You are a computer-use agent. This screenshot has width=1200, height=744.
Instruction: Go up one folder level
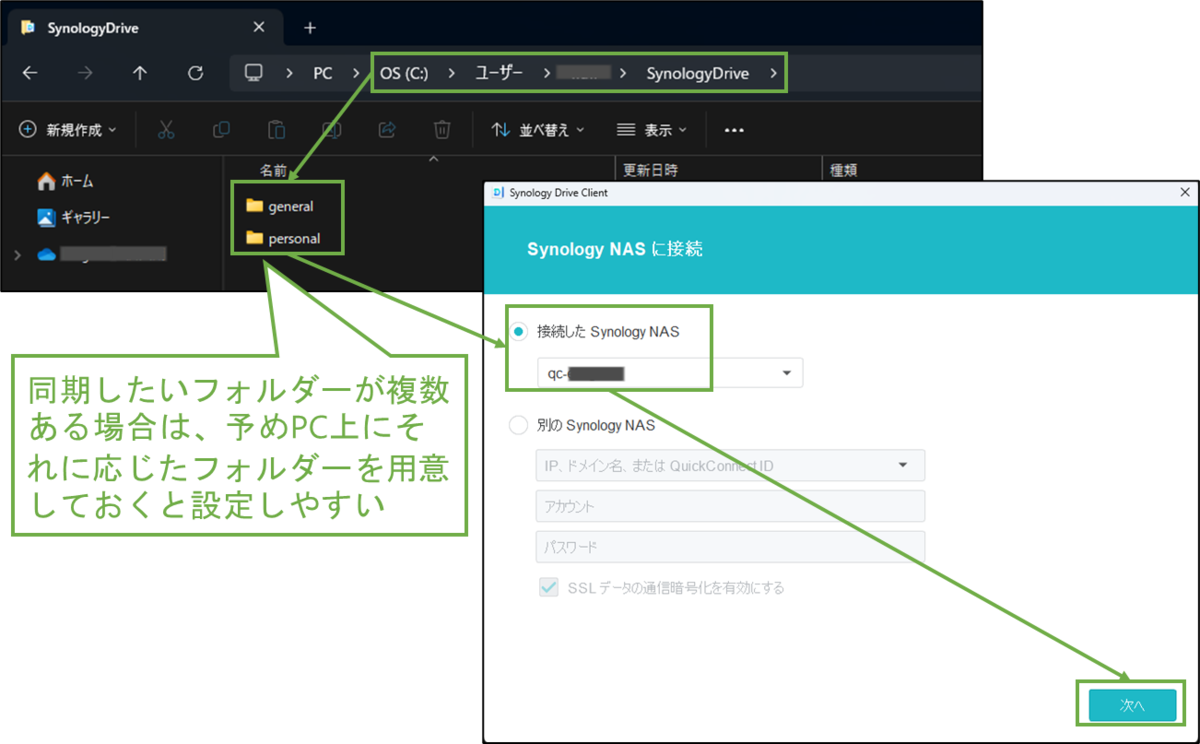tap(140, 73)
